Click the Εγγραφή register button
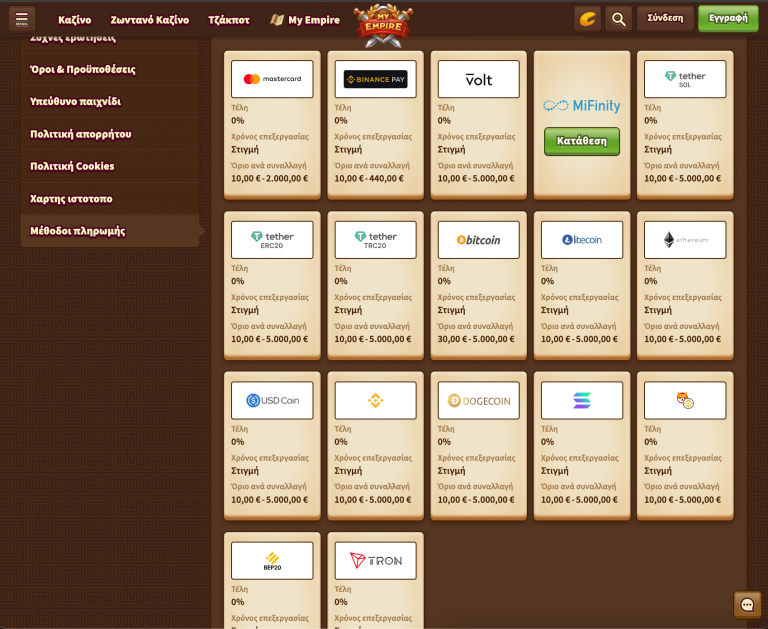Screen dimensions: 768x629 coord(728,18)
